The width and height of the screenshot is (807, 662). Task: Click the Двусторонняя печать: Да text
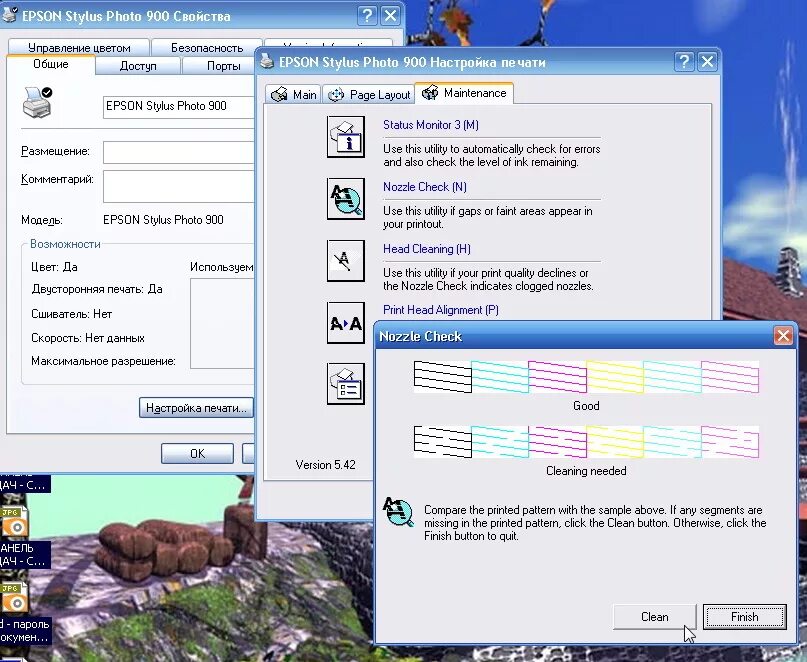(x=97, y=289)
